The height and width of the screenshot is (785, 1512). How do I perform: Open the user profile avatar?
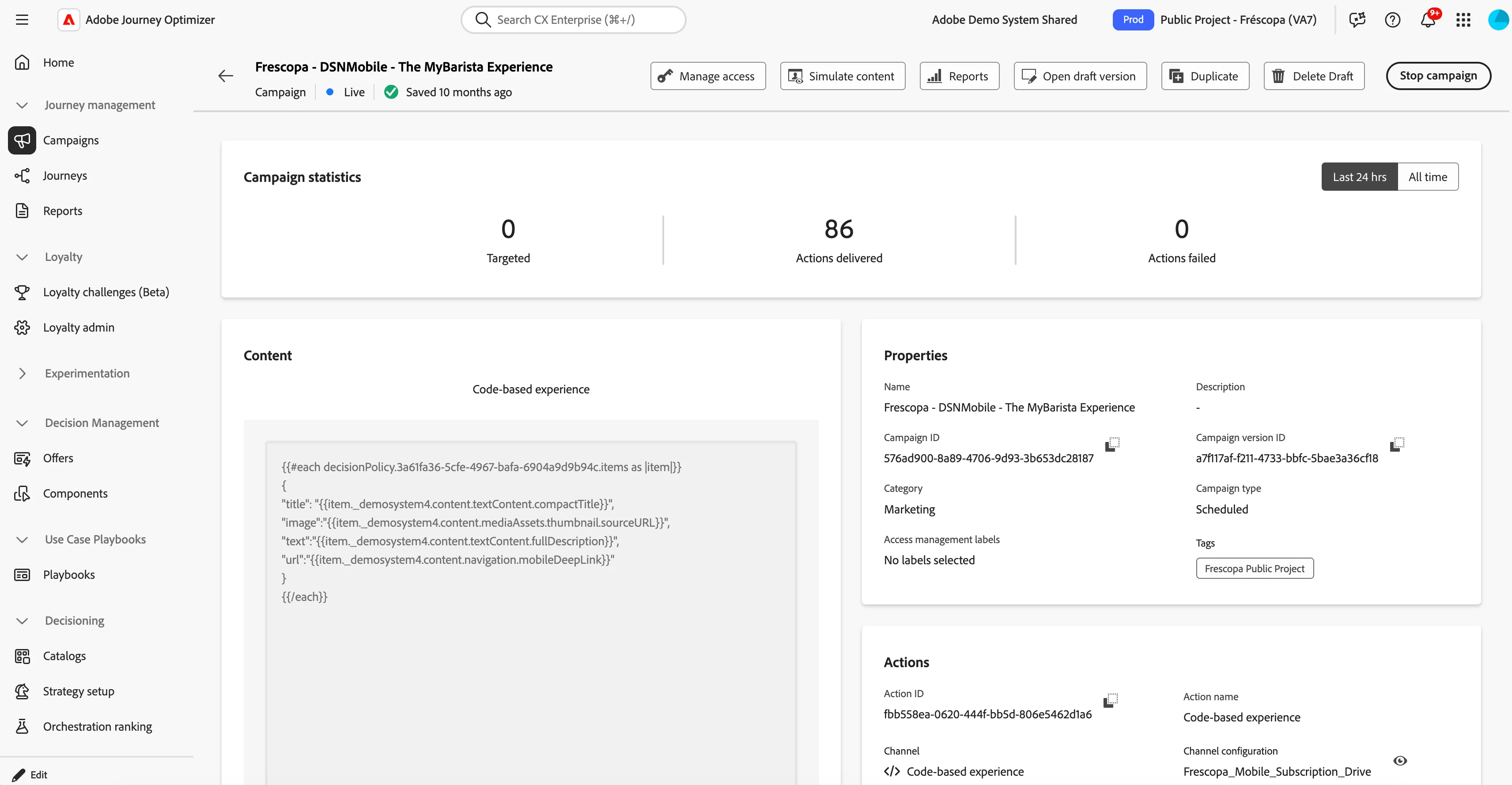(x=1499, y=20)
